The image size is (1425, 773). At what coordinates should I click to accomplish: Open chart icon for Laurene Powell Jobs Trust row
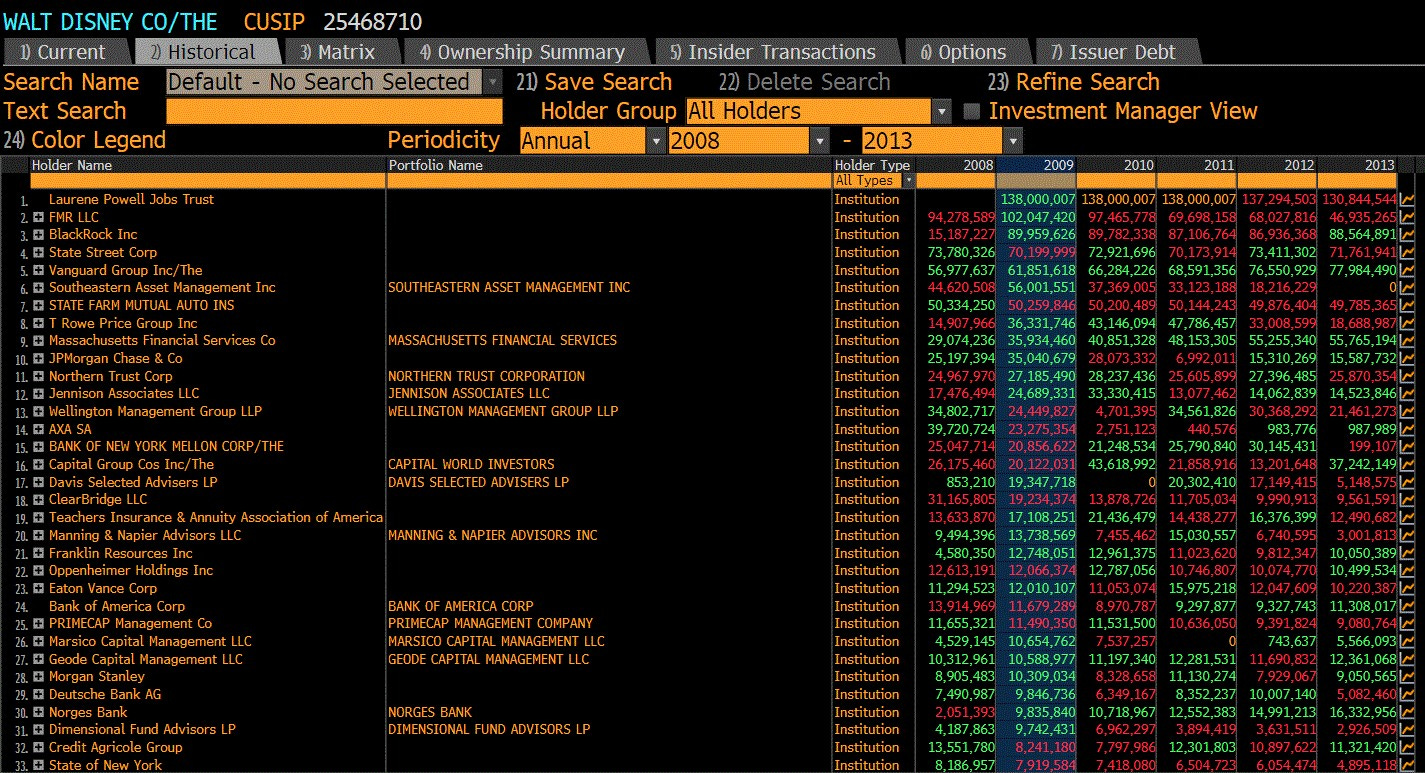click(1407, 200)
